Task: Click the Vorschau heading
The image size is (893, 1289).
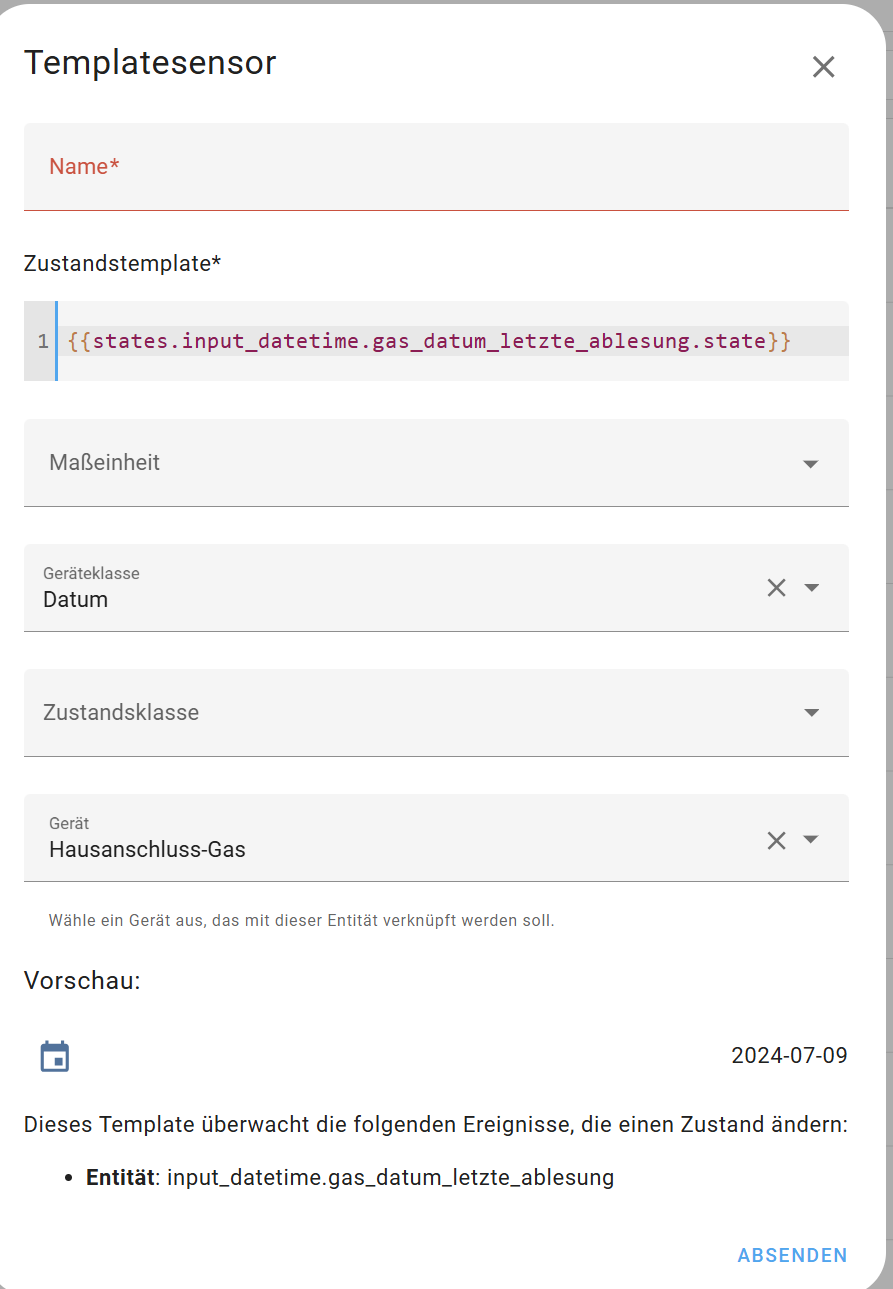Action: 82,981
